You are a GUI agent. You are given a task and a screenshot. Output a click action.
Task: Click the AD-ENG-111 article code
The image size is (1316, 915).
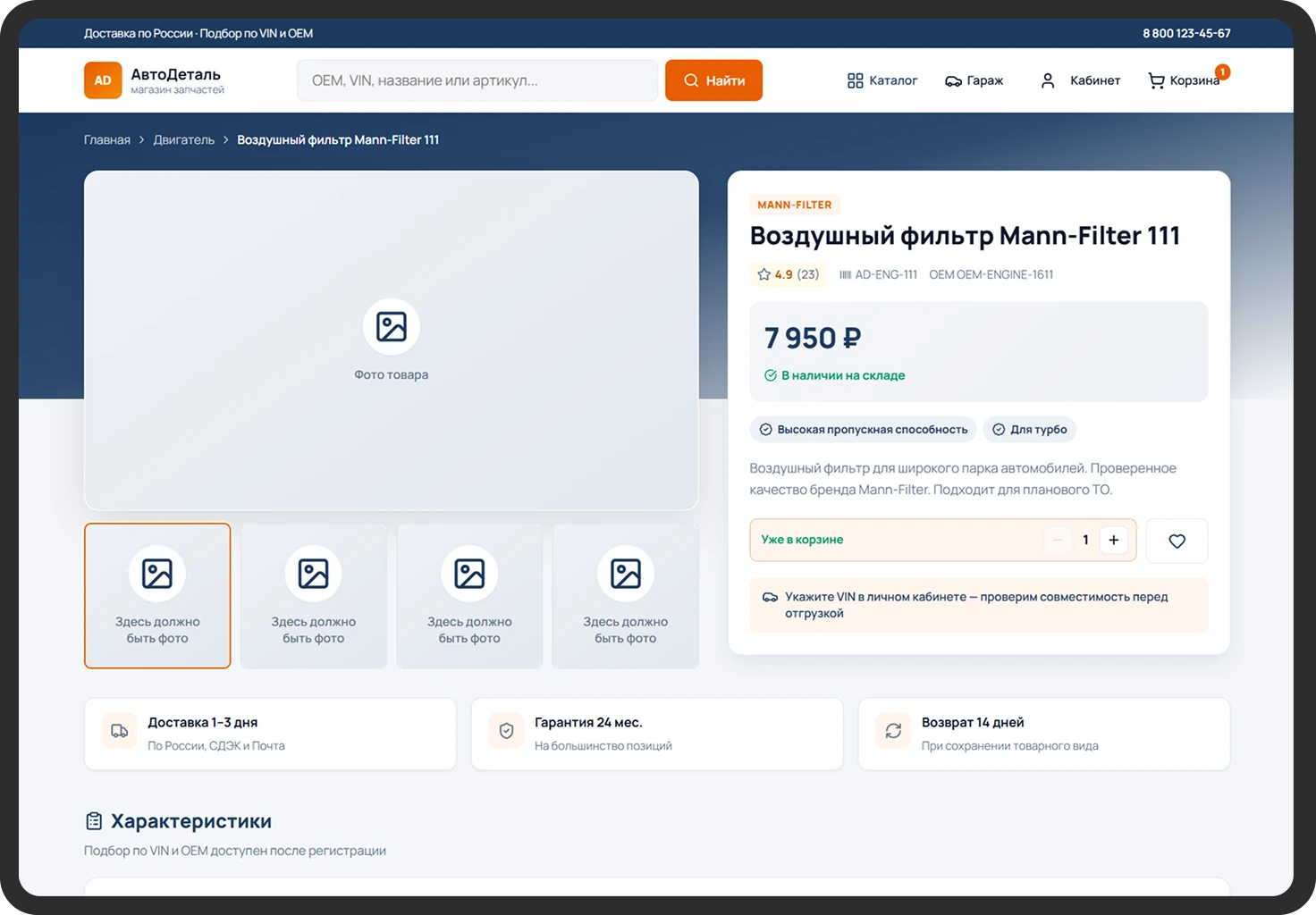(x=886, y=274)
